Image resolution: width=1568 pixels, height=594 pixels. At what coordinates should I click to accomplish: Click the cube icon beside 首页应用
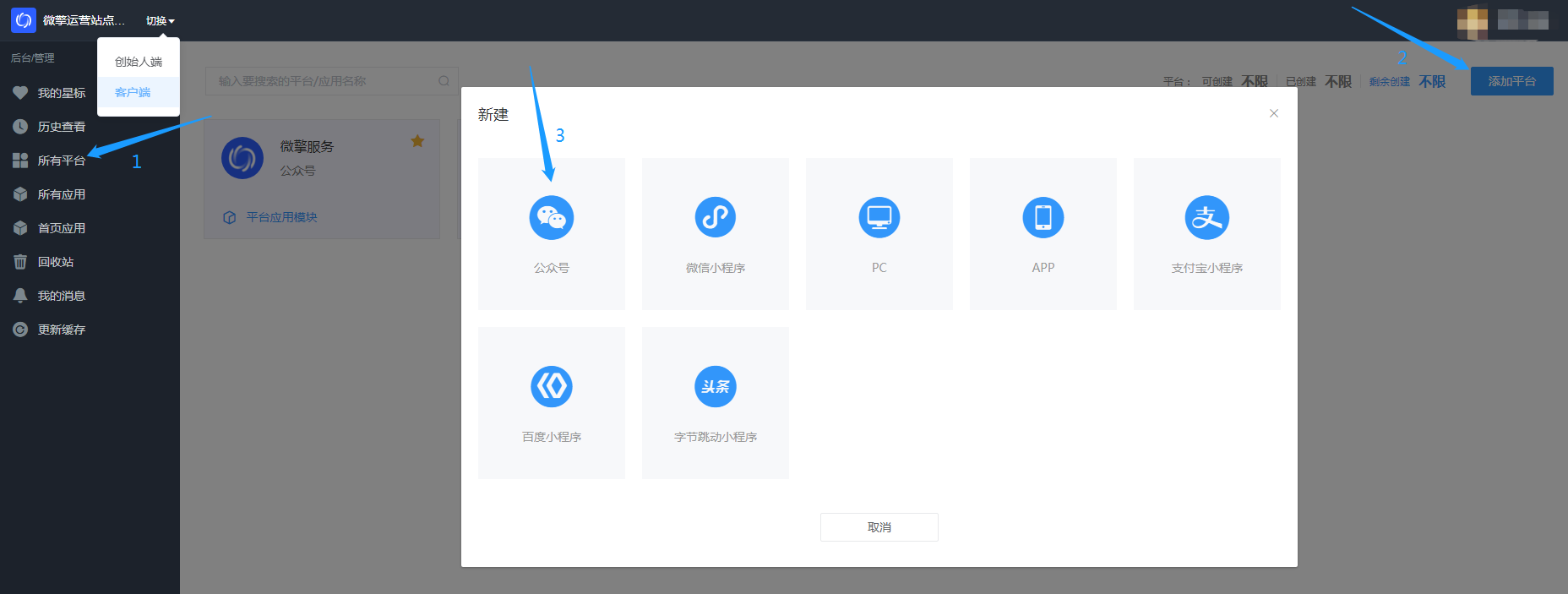(x=20, y=228)
